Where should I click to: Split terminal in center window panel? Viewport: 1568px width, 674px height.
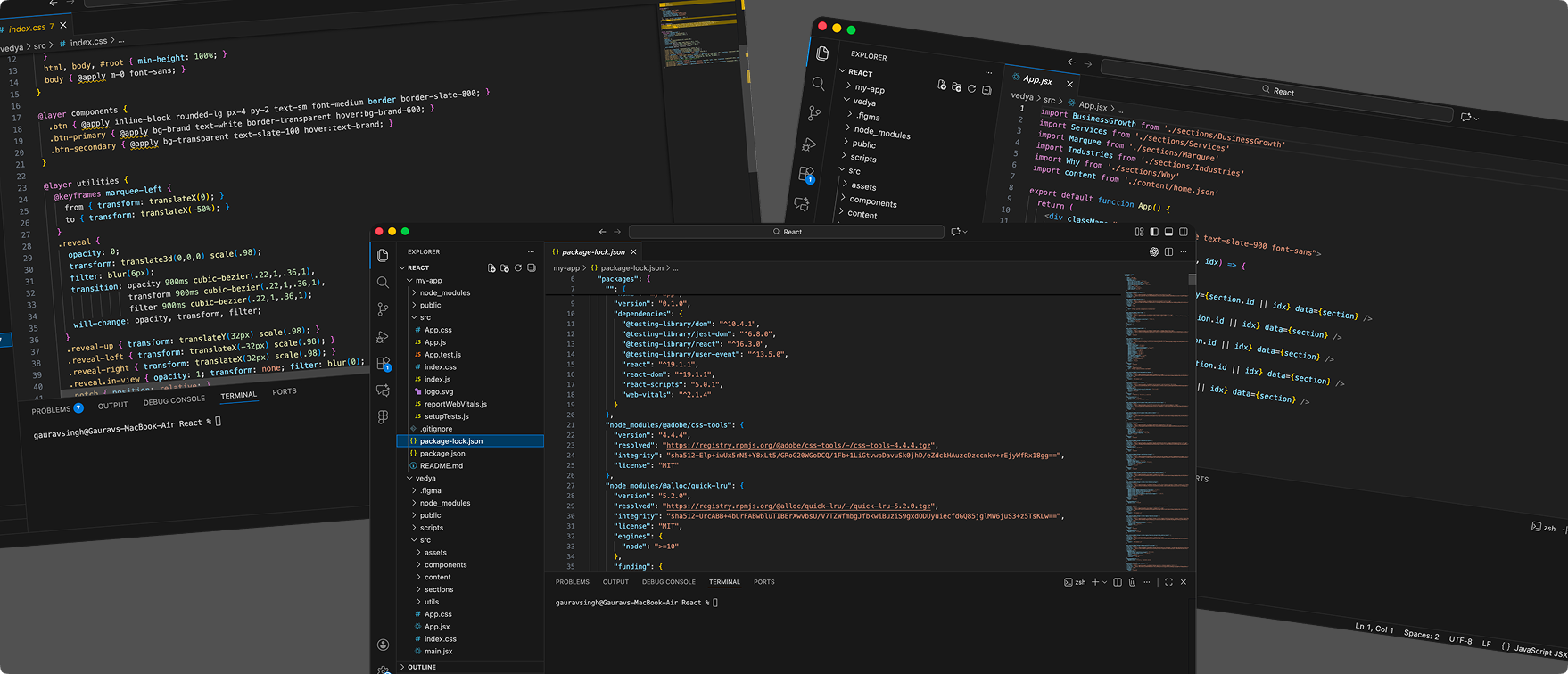1118,582
